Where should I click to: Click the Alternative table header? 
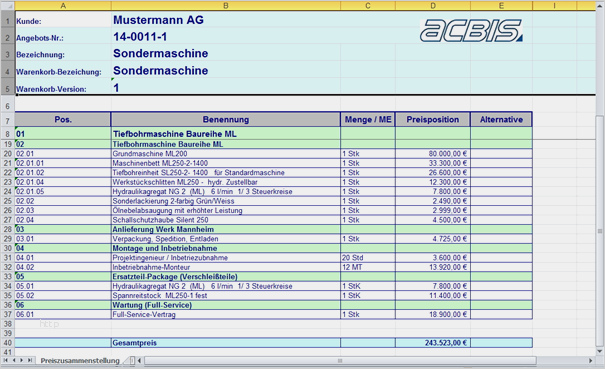tap(501, 120)
